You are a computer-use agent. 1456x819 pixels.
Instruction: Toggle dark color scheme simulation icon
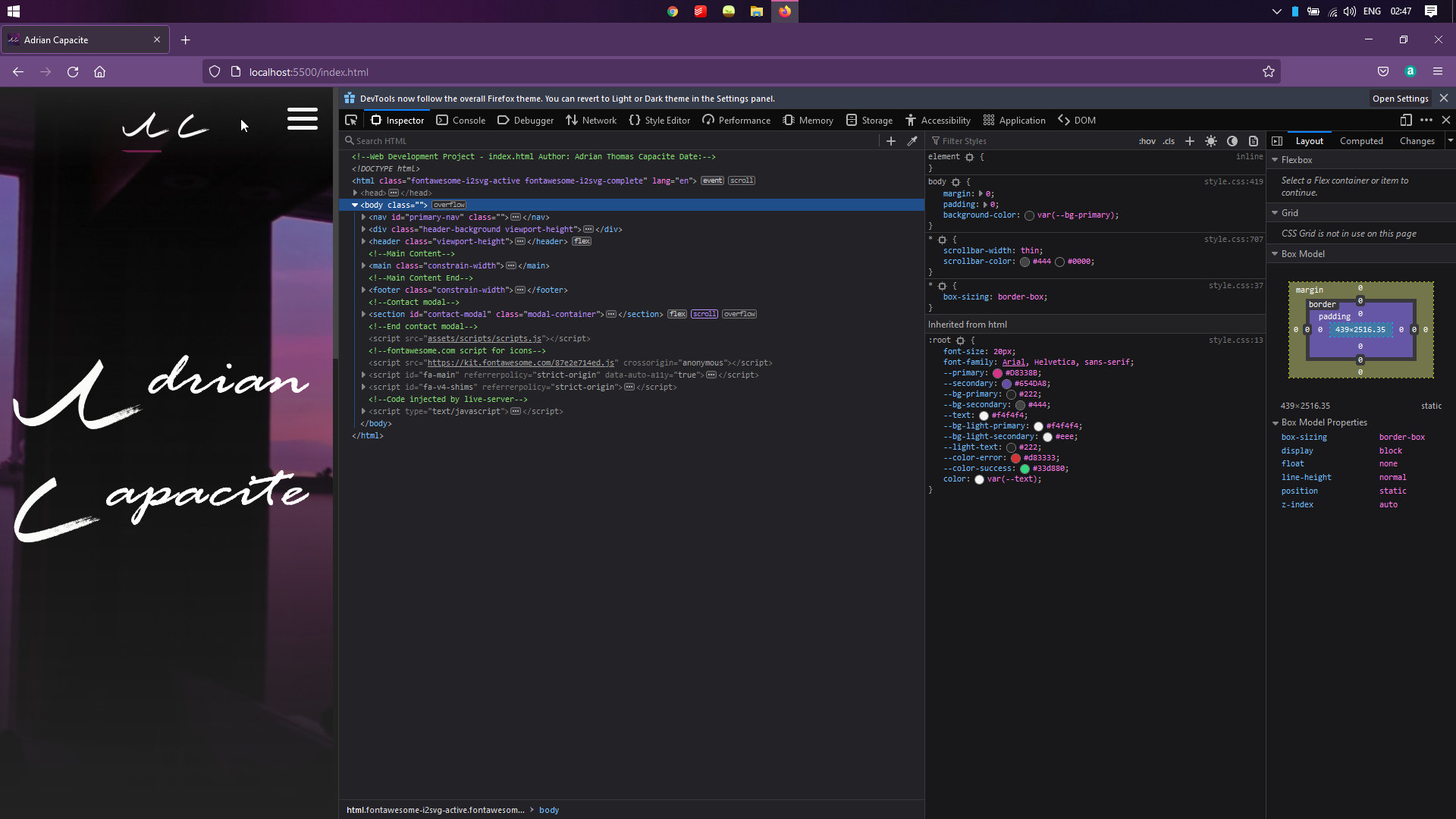tap(1232, 141)
